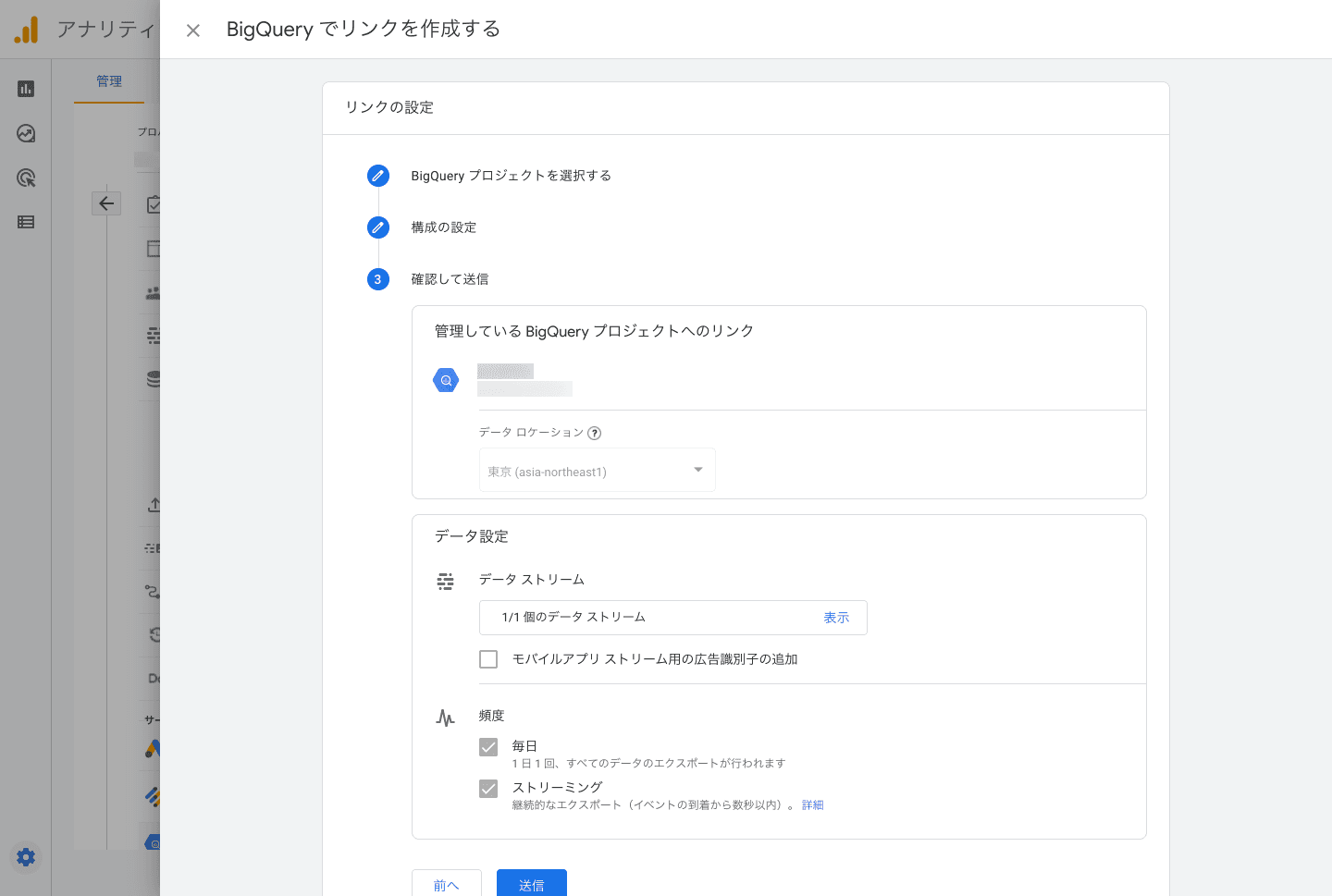The width and height of the screenshot is (1332, 896).
Task: Open the 詳細 link for streaming
Action: pos(812,805)
